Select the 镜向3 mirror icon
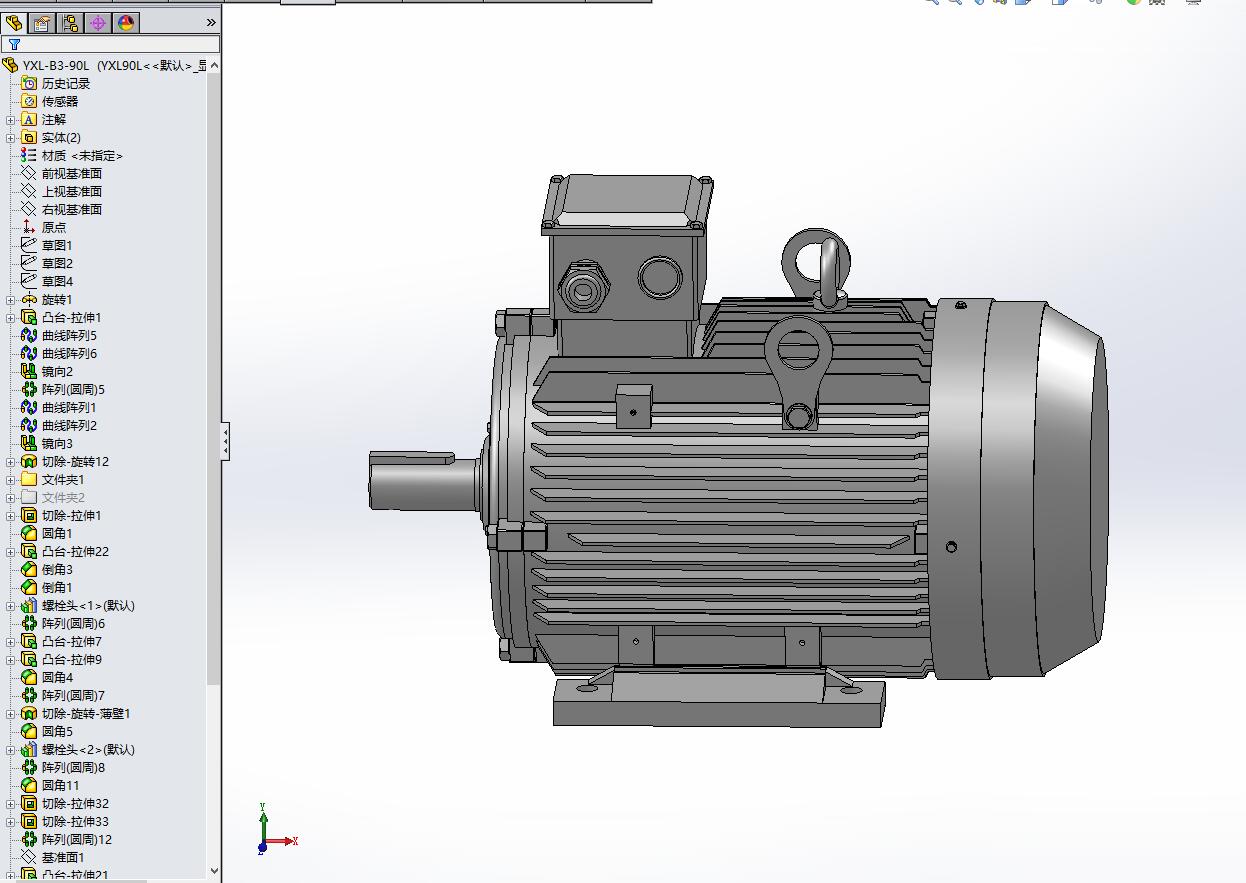The width and height of the screenshot is (1246, 883). point(29,443)
